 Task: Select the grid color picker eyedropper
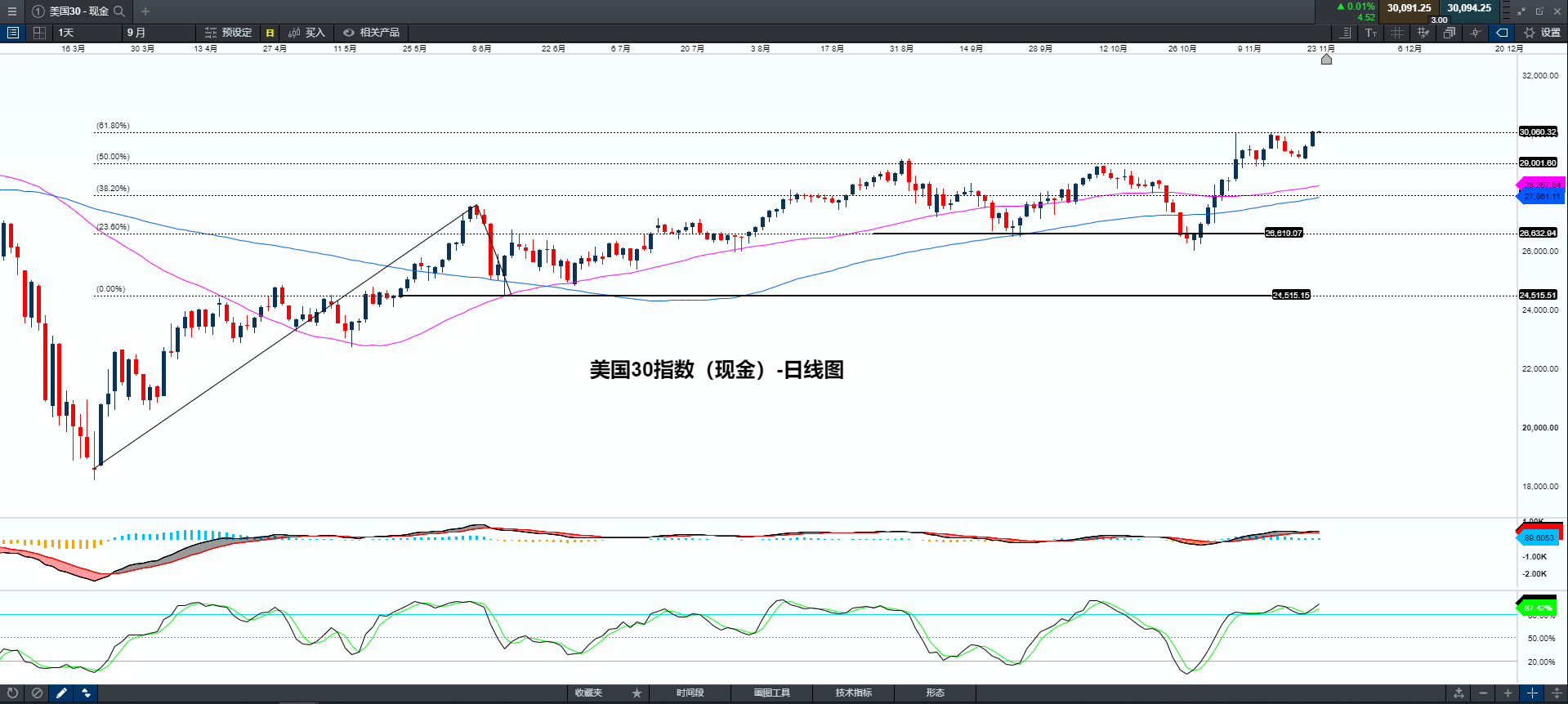1423,33
